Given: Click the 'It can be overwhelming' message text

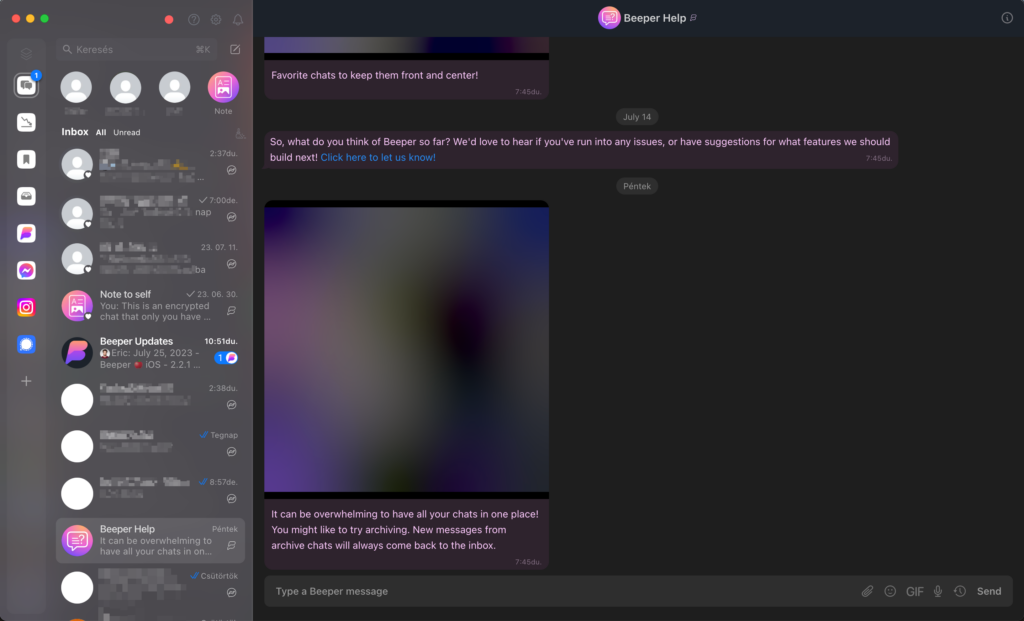Looking at the screenshot, I should (405, 530).
